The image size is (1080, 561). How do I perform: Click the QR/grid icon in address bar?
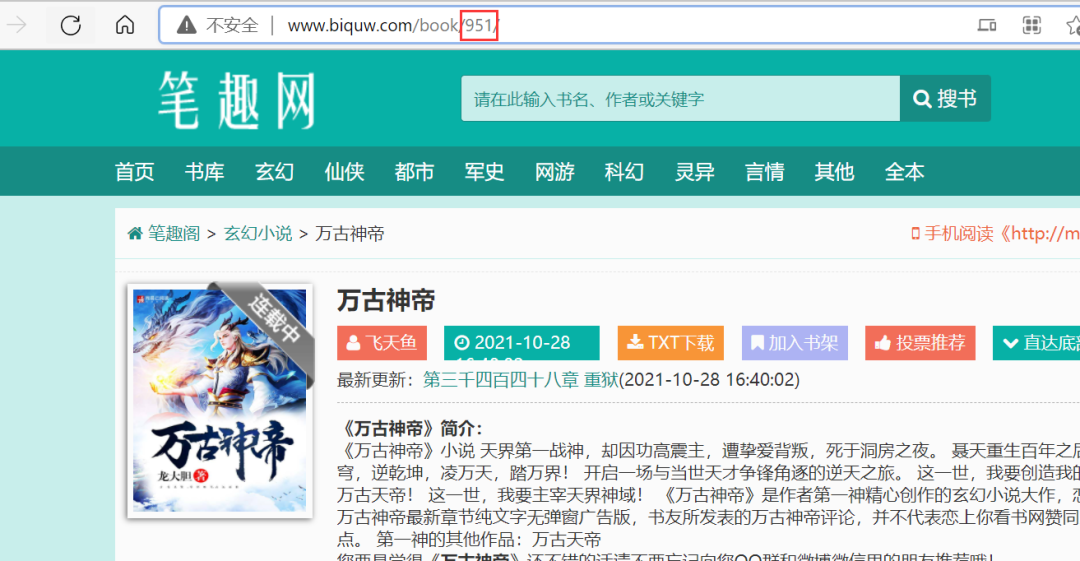coord(1031,26)
